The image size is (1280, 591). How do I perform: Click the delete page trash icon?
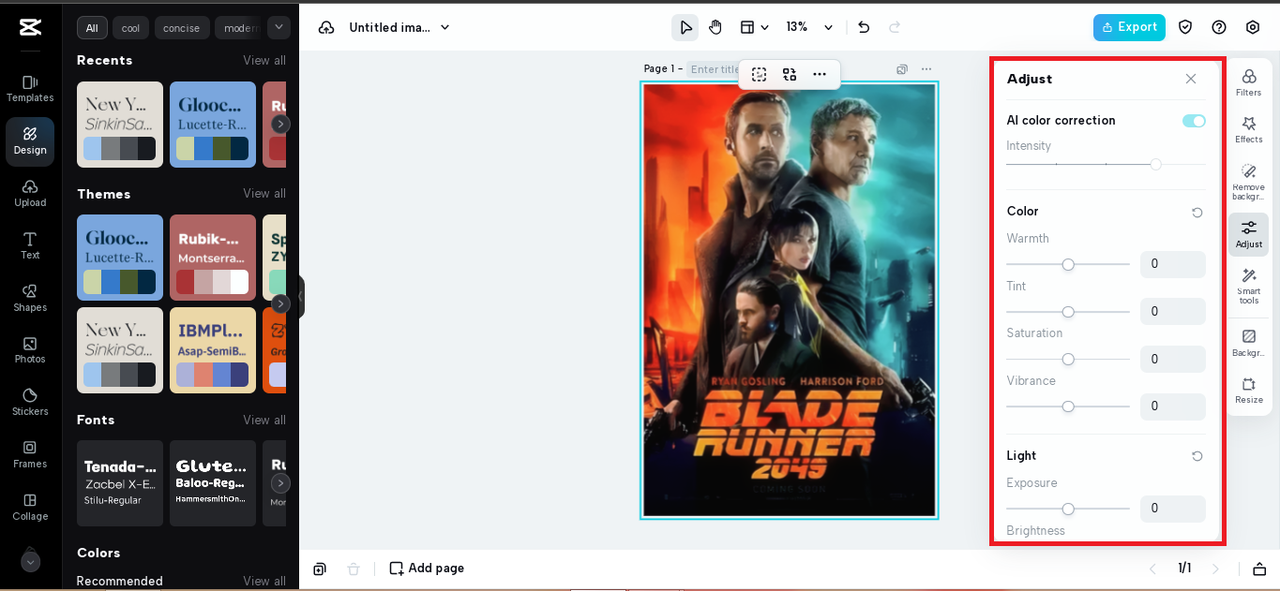point(353,568)
